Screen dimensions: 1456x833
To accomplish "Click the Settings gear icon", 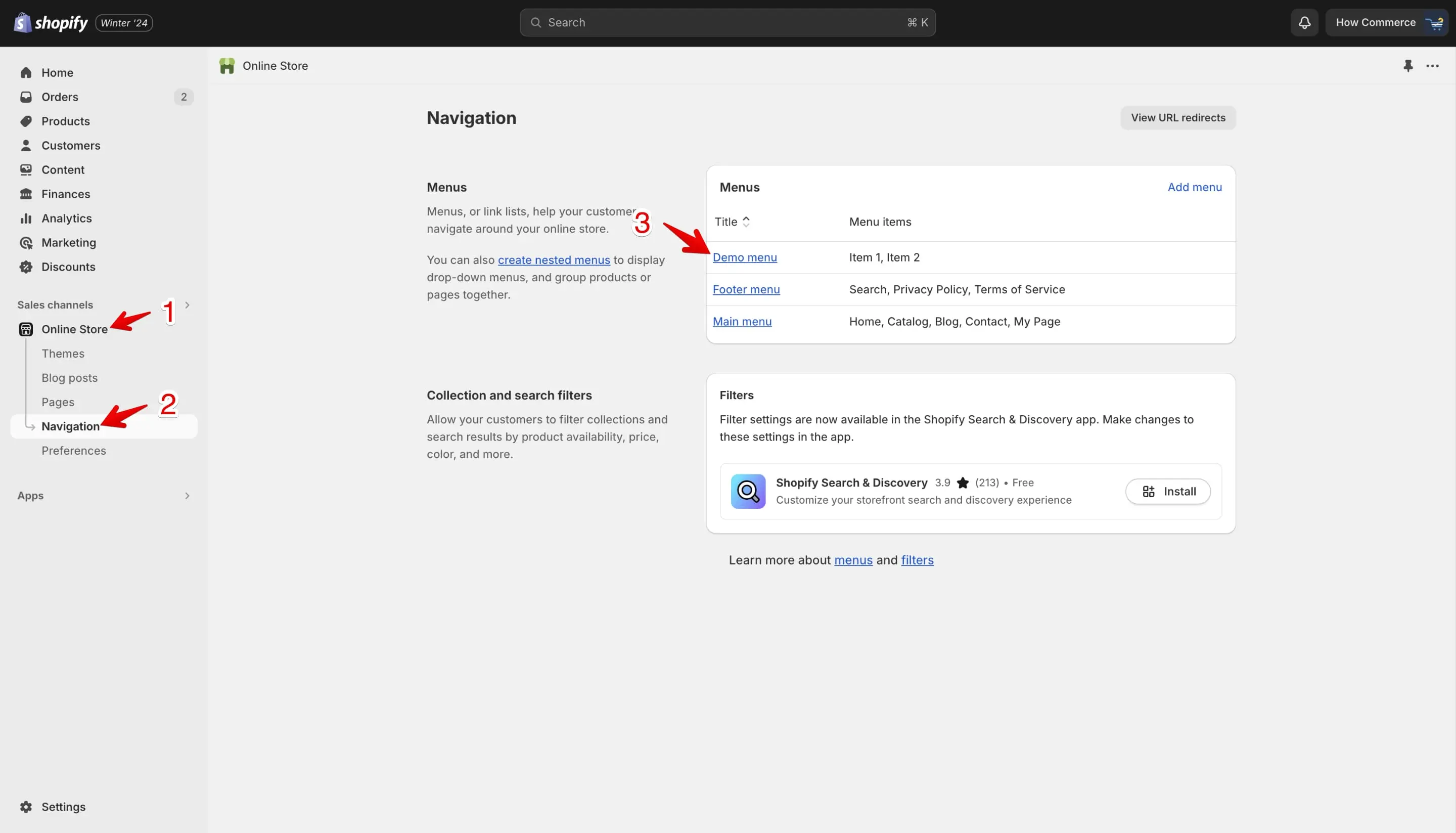I will click(26, 807).
